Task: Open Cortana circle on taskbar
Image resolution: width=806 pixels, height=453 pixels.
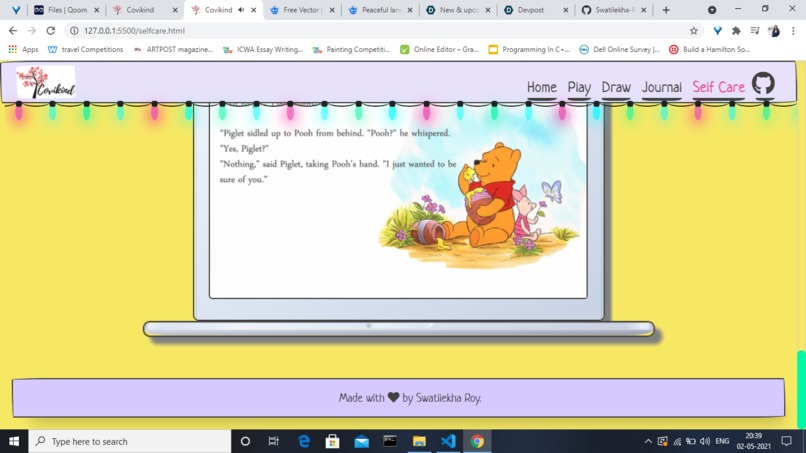Action: coord(245,441)
